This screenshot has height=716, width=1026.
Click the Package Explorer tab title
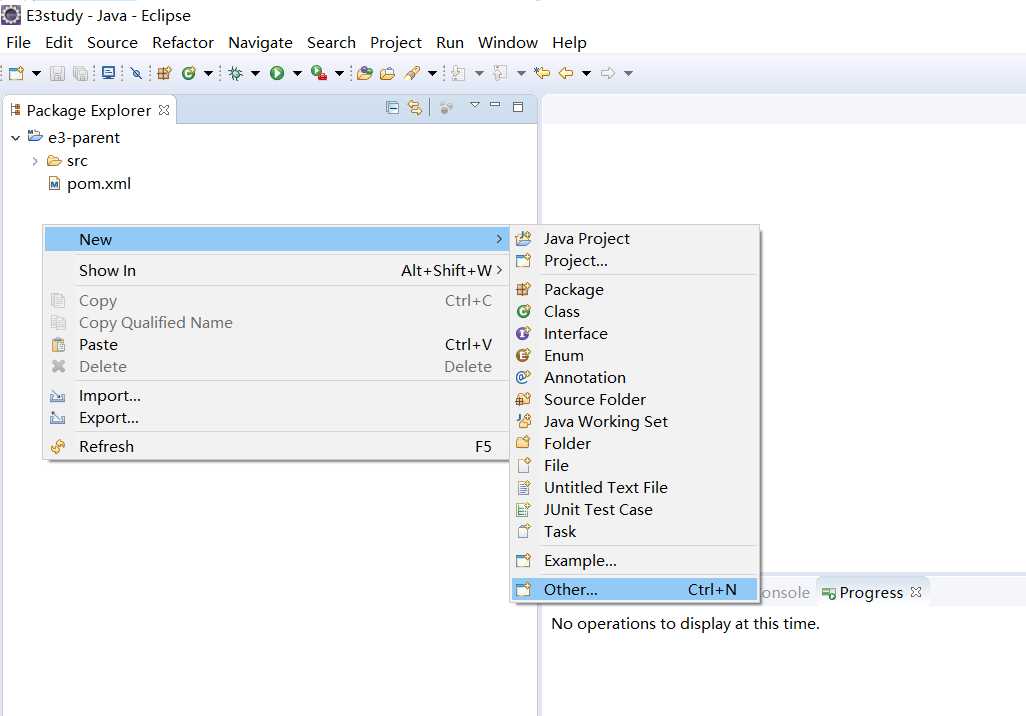(88, 111)
